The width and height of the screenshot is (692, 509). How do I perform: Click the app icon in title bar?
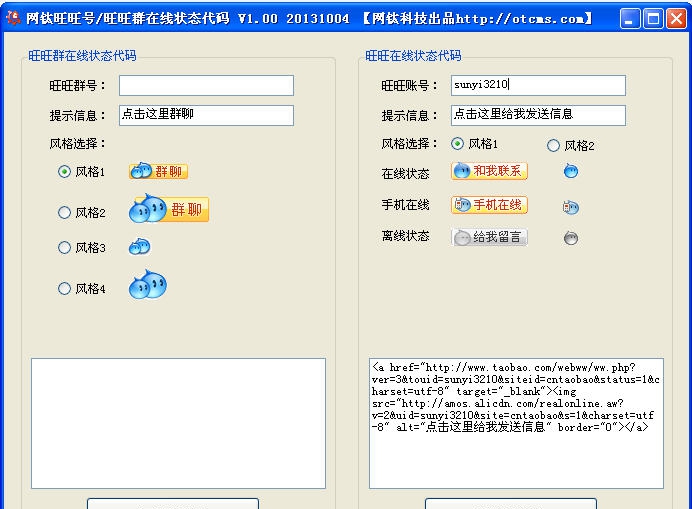coord(13,18)
